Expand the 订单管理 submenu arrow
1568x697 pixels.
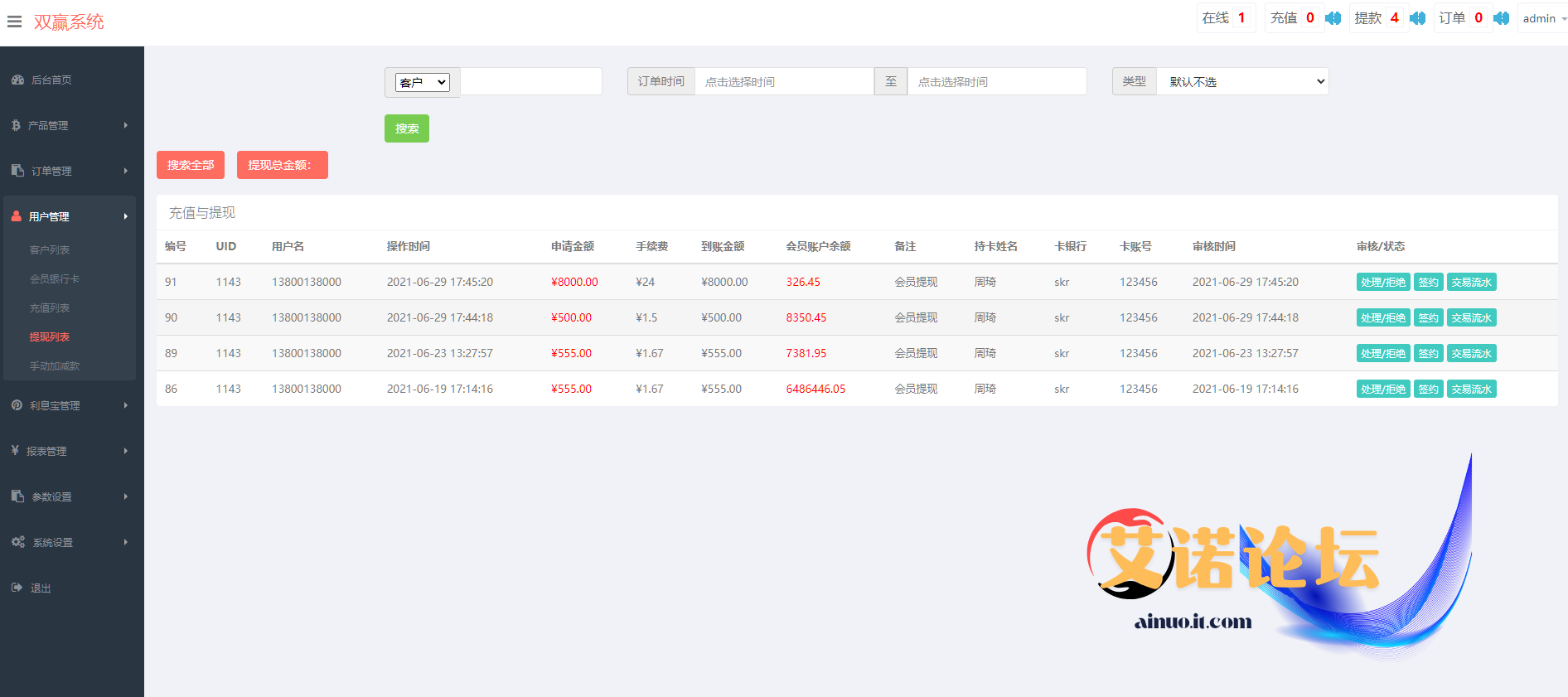coord(126,171)
